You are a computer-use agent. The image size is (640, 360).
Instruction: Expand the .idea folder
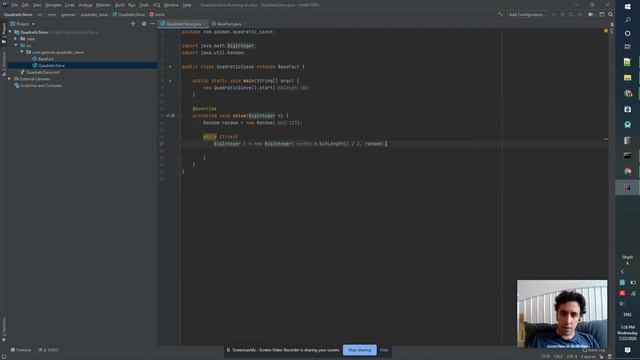click(x=16, y=39)
